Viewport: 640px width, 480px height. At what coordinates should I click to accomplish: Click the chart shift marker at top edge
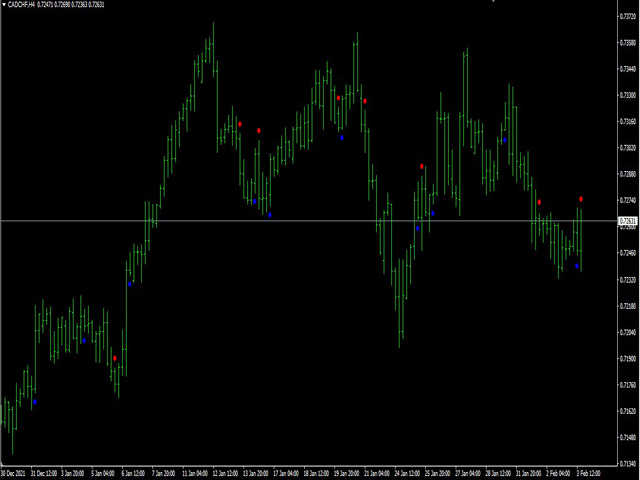click(492, 1)
